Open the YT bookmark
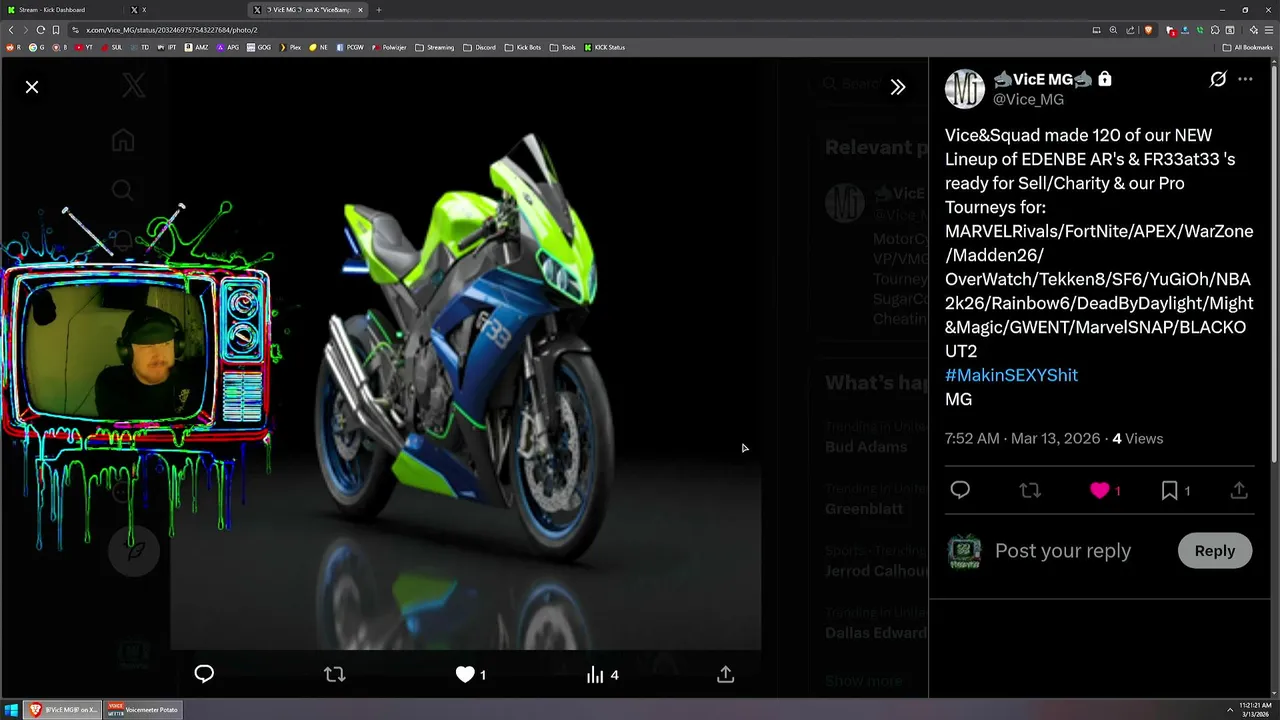Image resolution: width=1280 pixels, height=720 pixels. 84,47
